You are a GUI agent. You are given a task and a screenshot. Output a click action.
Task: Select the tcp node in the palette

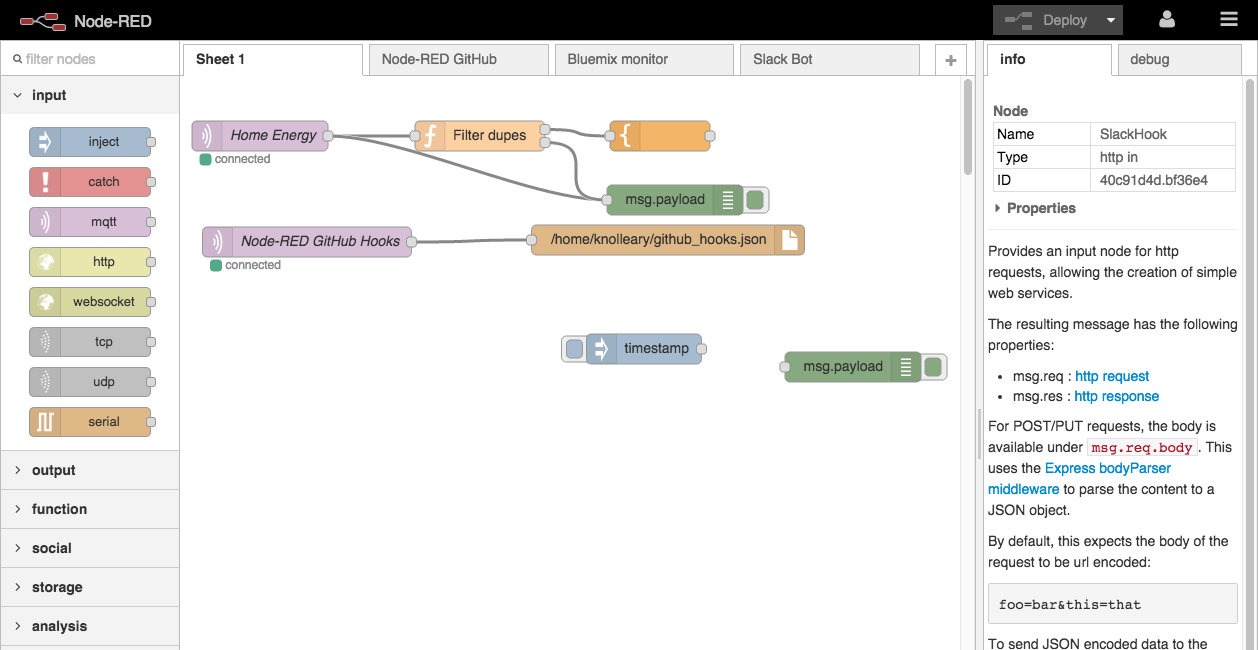(x=91, y=341)
